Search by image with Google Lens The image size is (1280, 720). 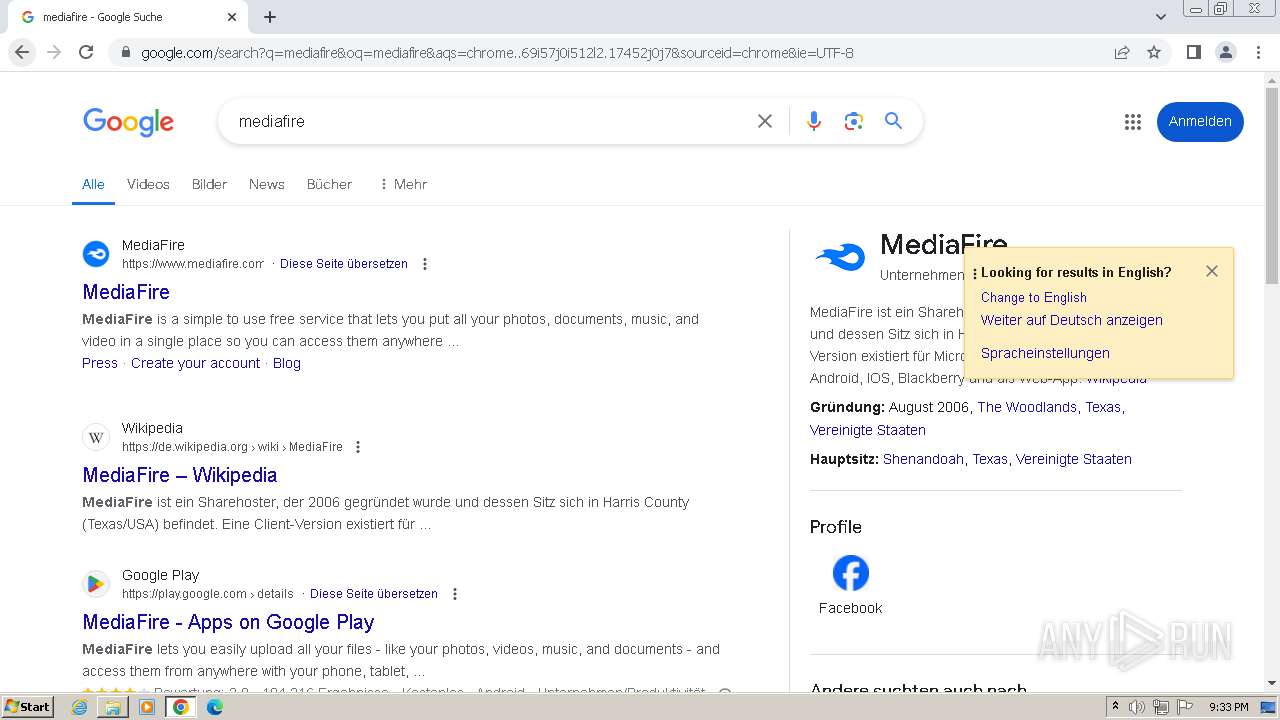pyautogui.click(x=853, y=121)
